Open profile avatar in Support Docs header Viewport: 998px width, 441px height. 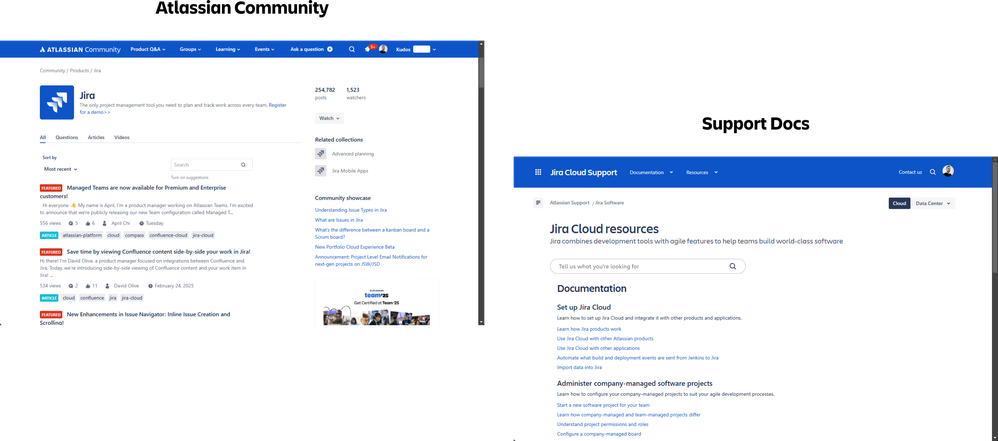(948, 171)
